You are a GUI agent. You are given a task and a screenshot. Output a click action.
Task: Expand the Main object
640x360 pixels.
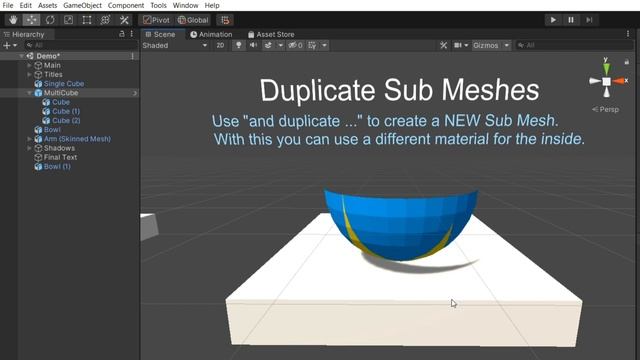pos(29,65)
